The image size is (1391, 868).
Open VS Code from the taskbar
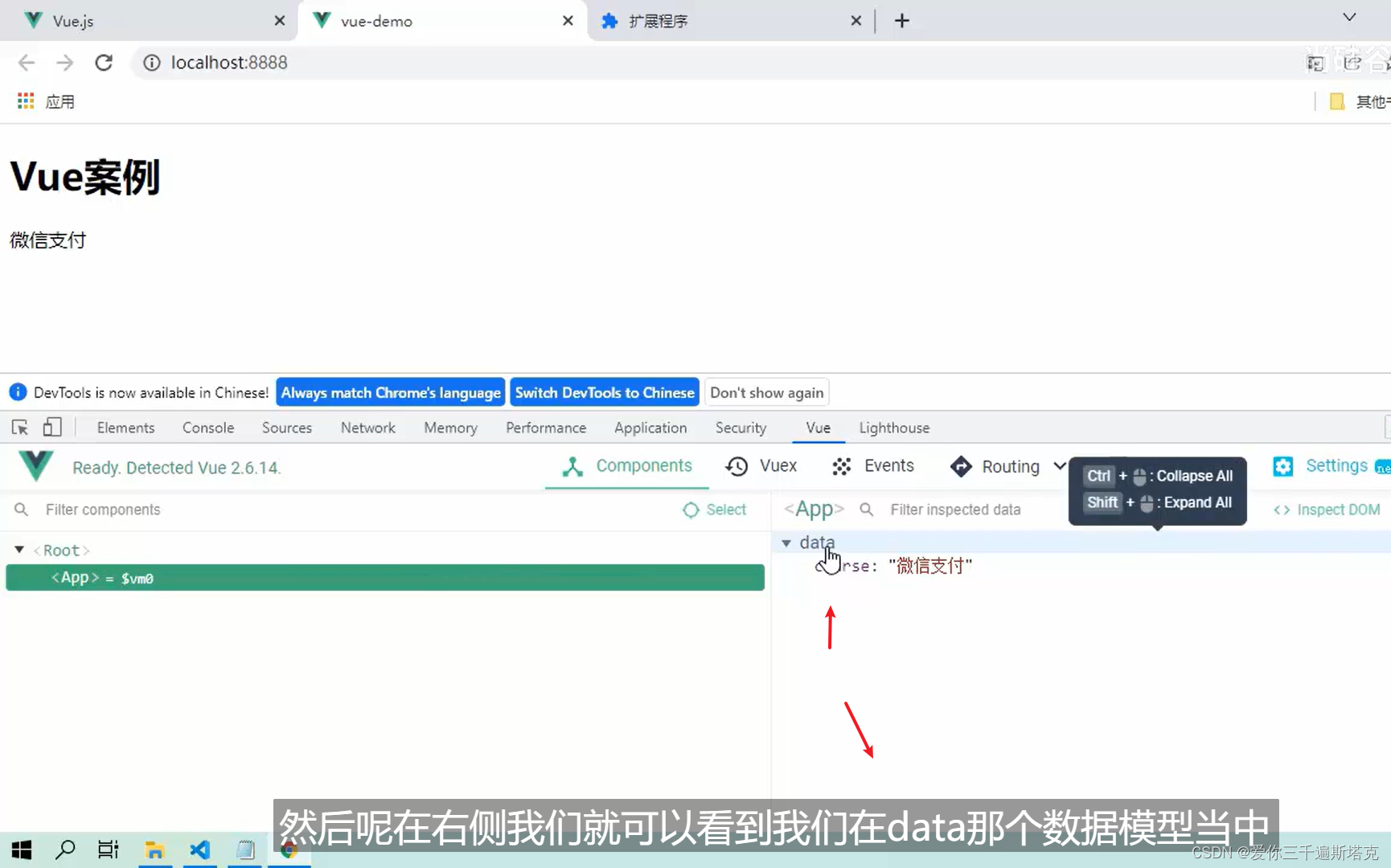199,850
